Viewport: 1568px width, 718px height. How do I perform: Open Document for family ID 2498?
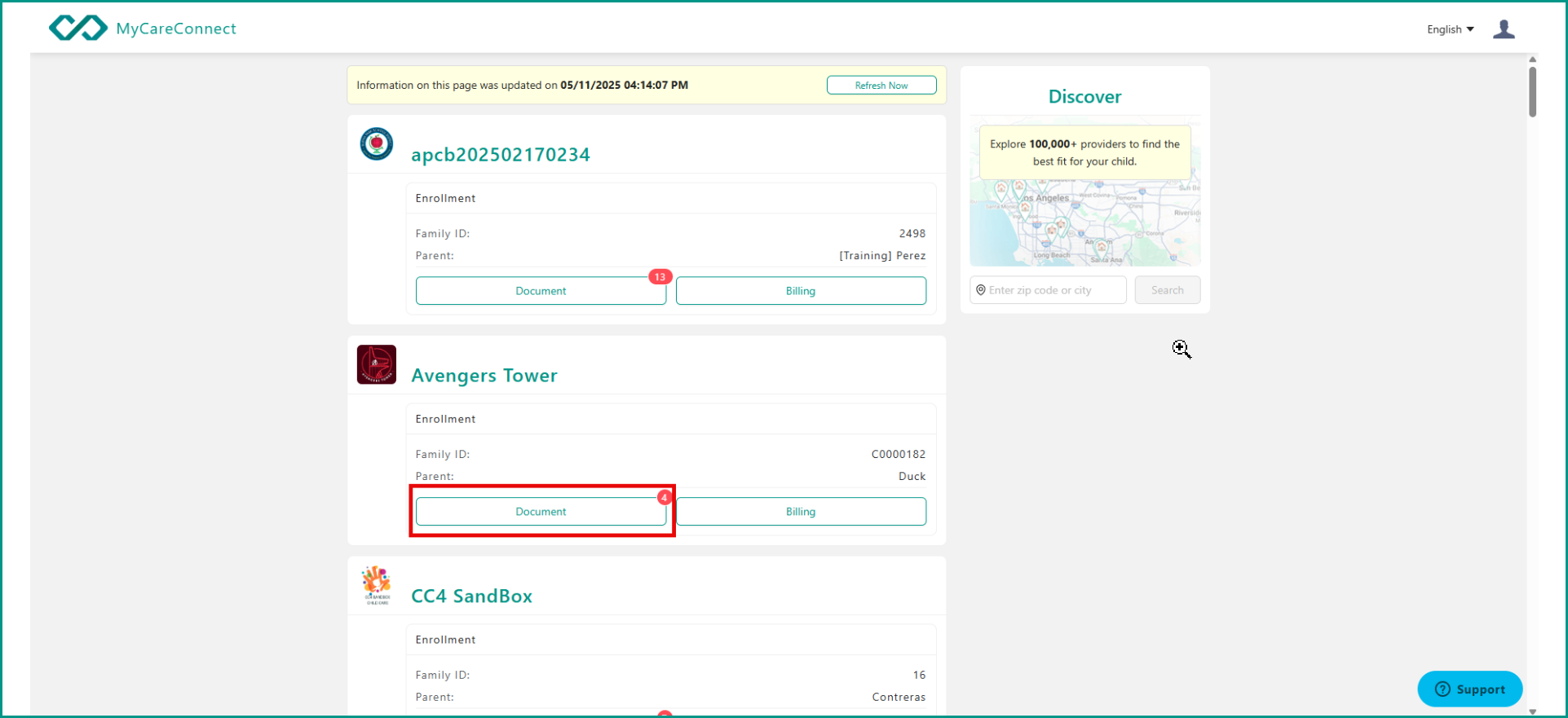point(541,291)
